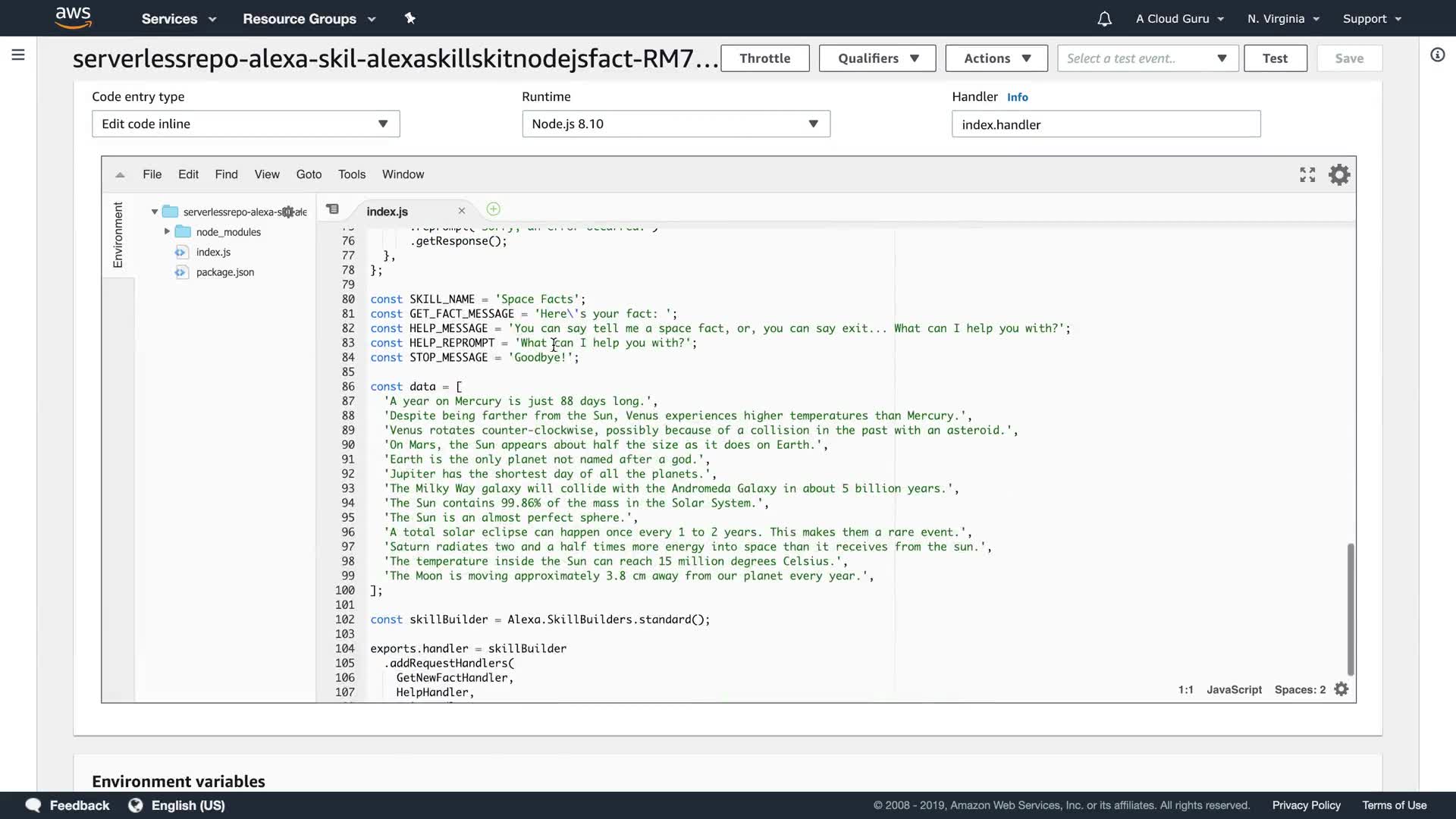Click the status bar settings gear
The width and height of the screenshot is (1456, 819).
coord(1341,689)
